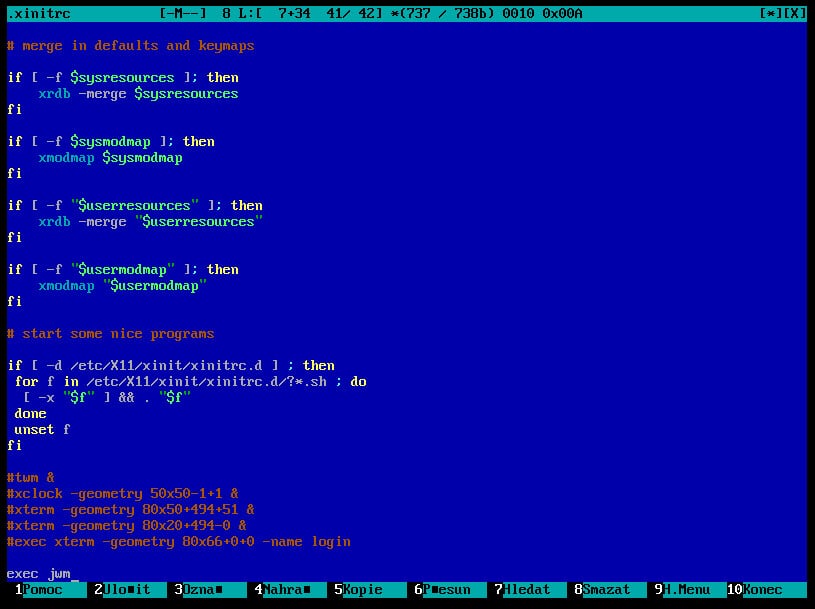Viewport: 815px width, 609px height.
Task: Click the xmodmap "$usermodmap" line
Action: pos(123,285)
